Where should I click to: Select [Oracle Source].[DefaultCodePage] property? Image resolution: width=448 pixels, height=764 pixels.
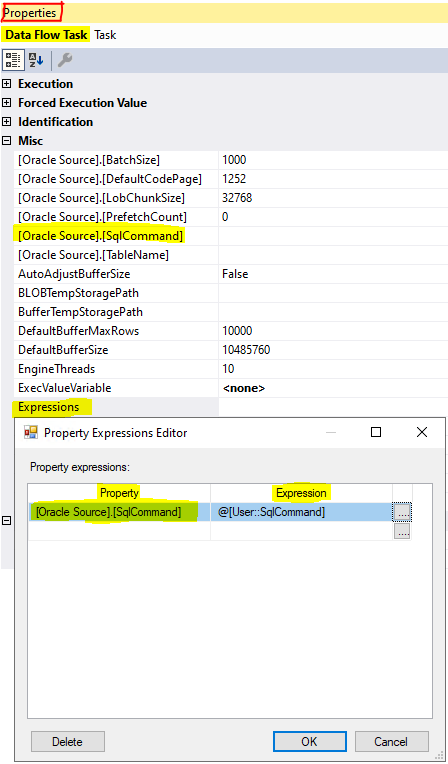click(x=110, y=179)
